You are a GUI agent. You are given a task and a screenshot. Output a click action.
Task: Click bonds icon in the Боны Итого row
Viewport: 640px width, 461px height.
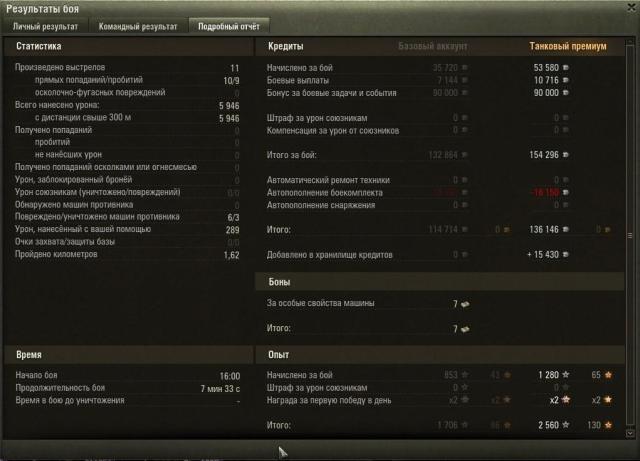(x=465, y=329)
